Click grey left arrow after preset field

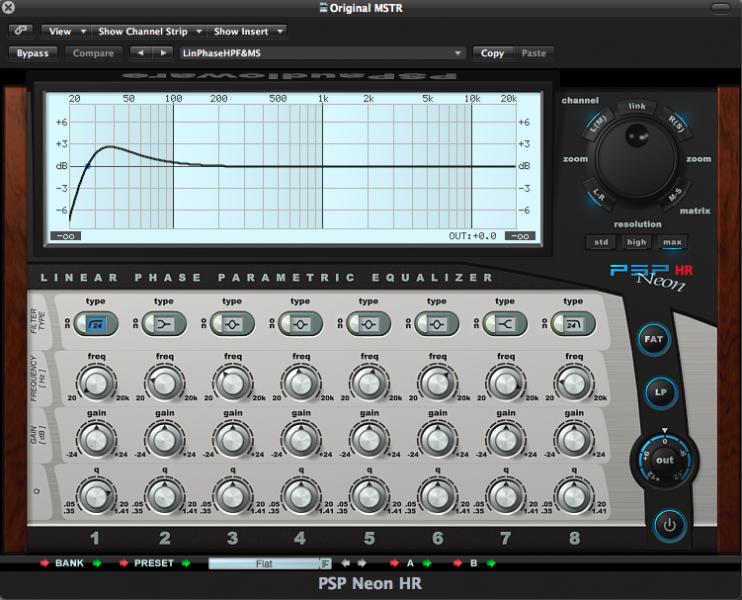[x=345, y=563]
